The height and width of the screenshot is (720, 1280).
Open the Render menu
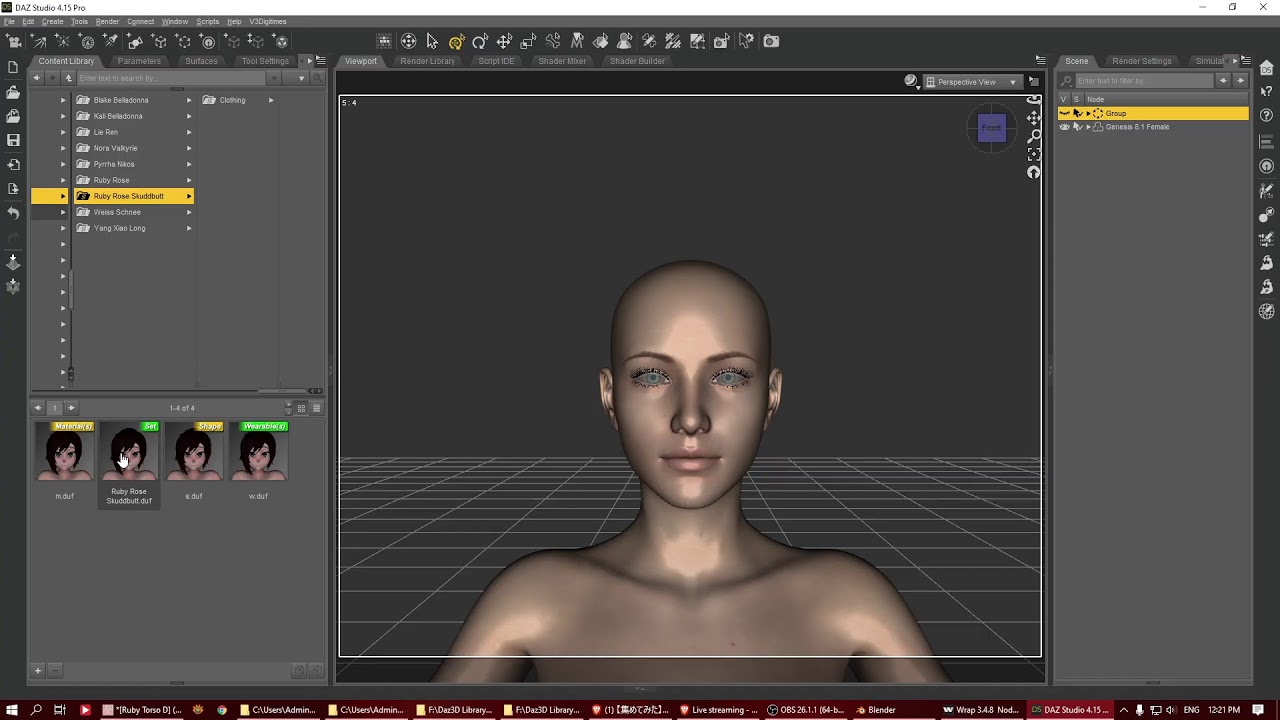[107, 21]
